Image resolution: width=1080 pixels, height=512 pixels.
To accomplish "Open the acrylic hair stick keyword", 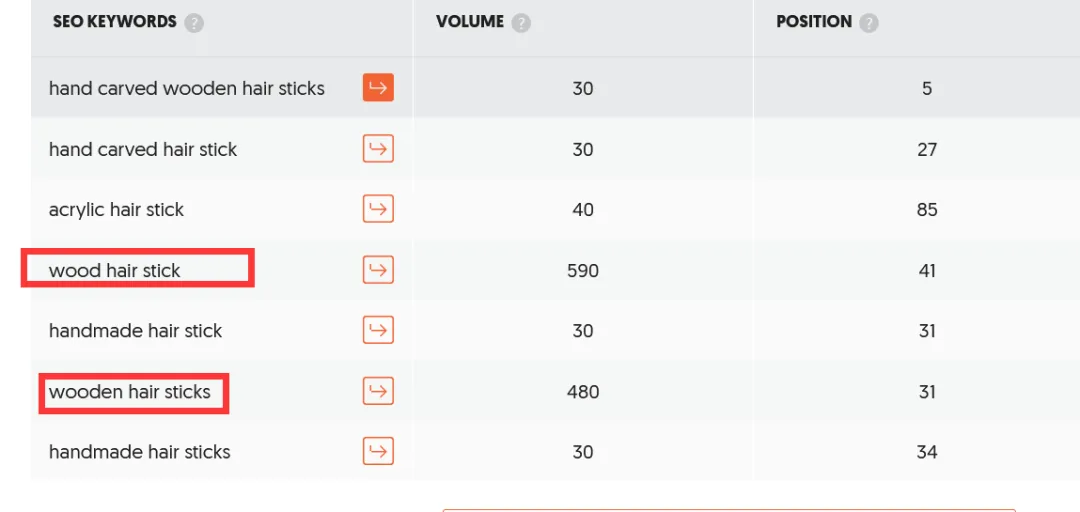I will click(x=117, y=209).
